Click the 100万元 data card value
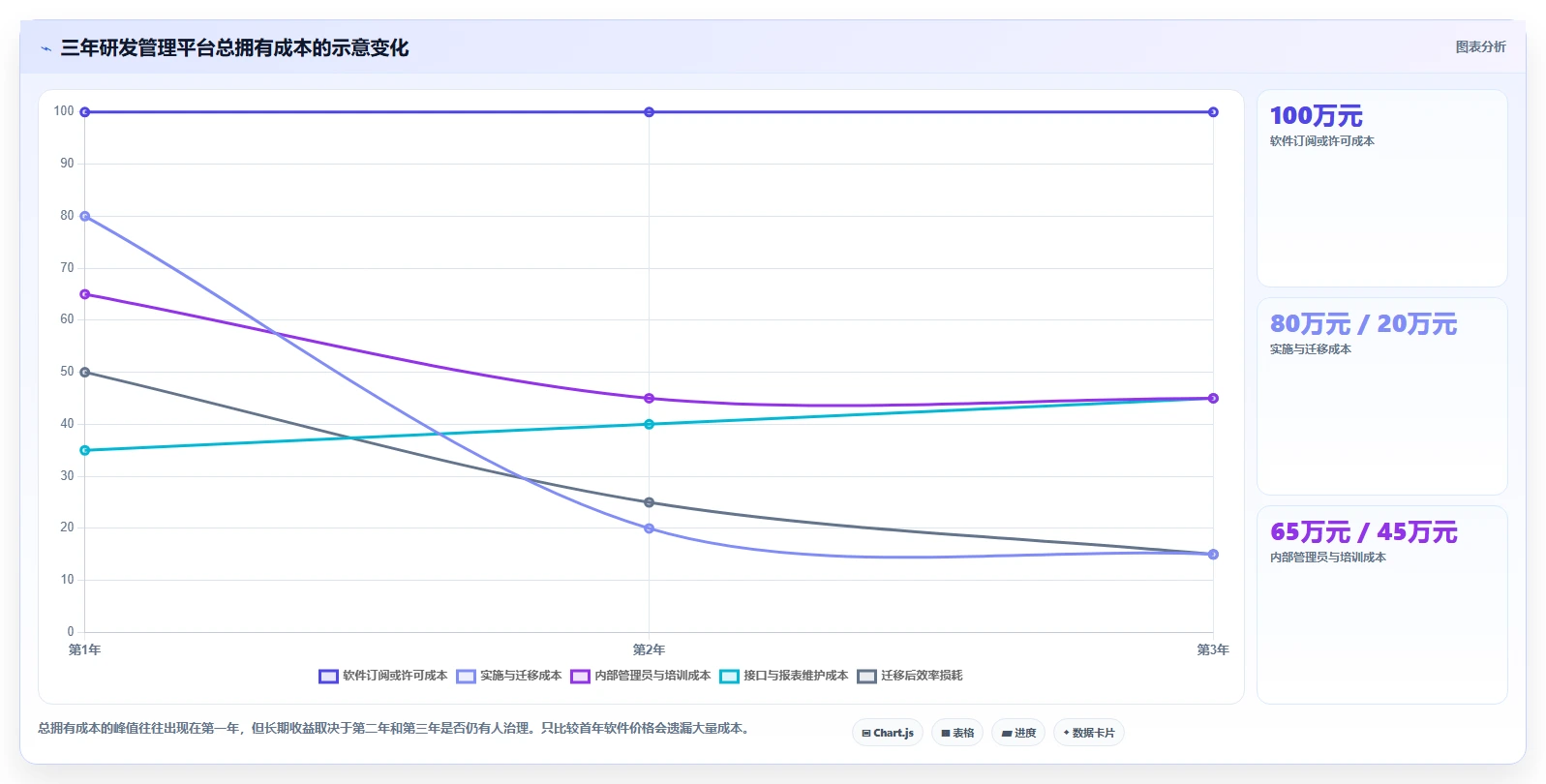This screenshot has width=1546, height=784. point(1316,116)
